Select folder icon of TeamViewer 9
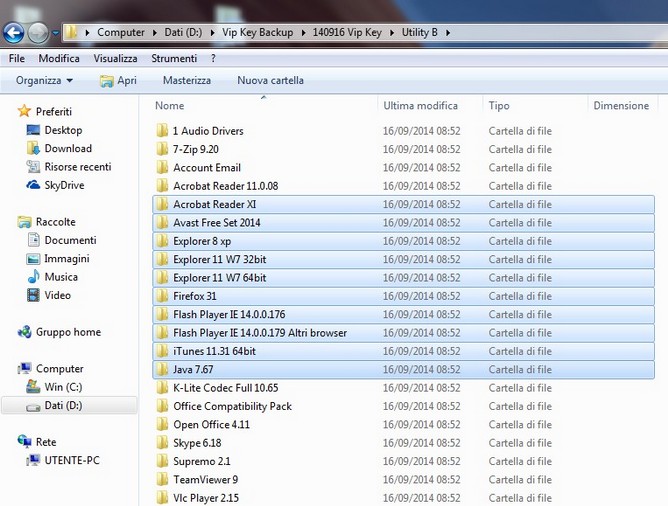The height and width of the screenshot is (506, 668). 162,479
